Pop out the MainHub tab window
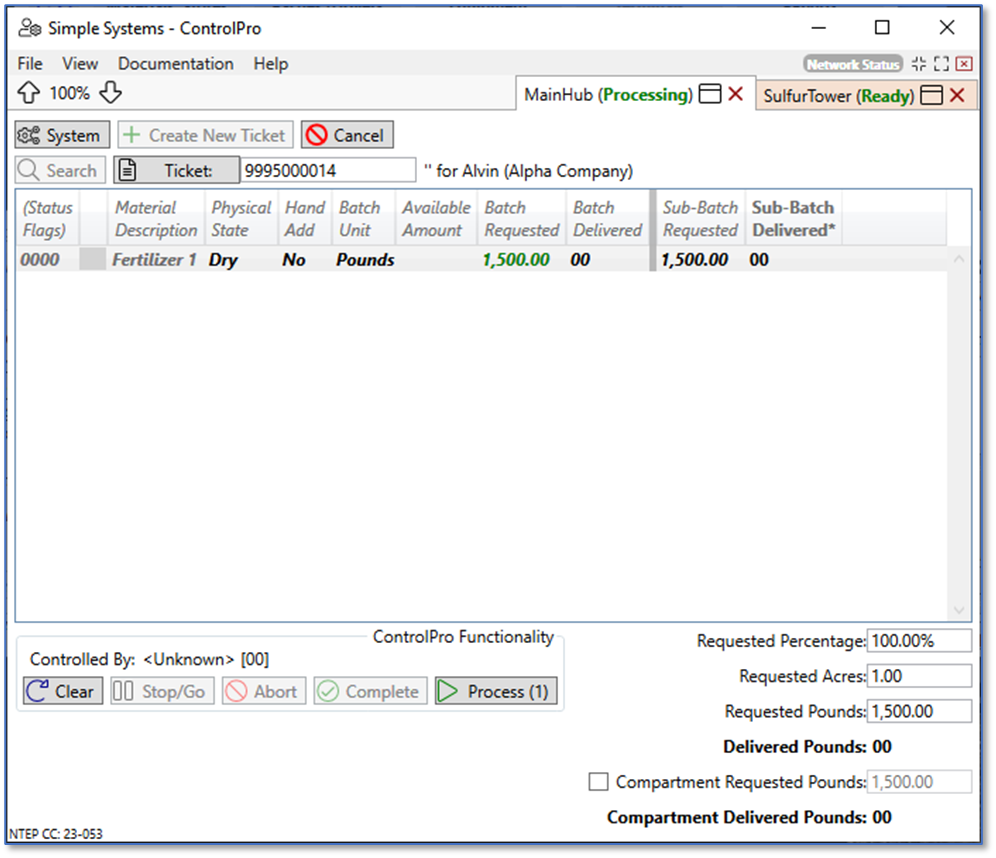Screen dimensions: 996x858 (x=710, y=96)
